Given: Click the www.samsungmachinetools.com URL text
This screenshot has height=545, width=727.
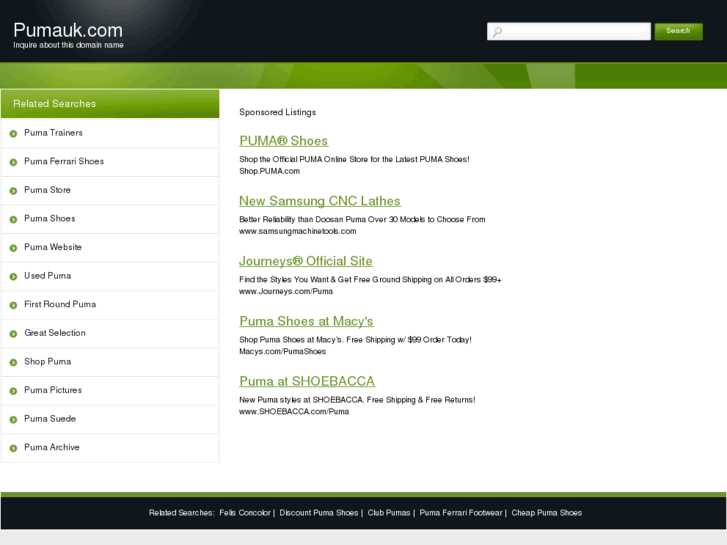Looking at the screenshot, I should tap(298, 231).
